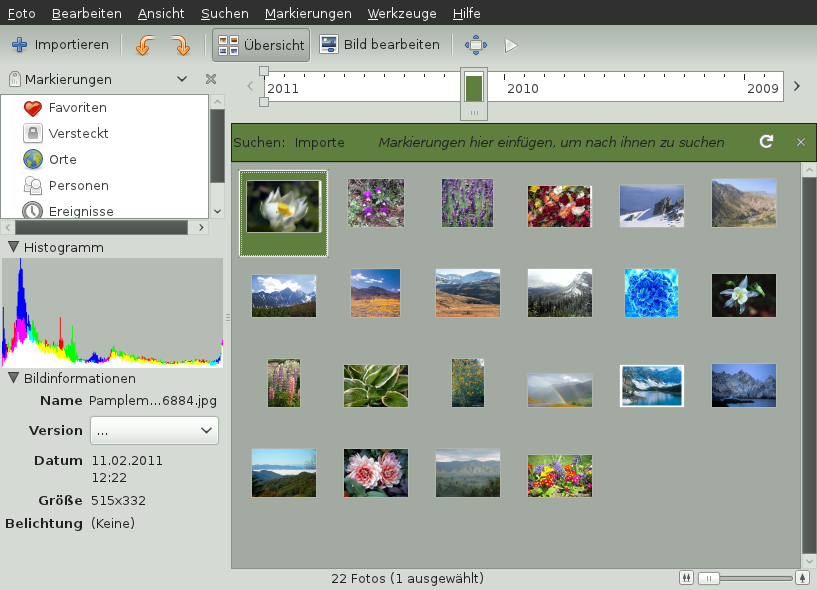817x590 pixels.
Task: Select the Favoriten heart tag
Action: click(x=33, y=108)
